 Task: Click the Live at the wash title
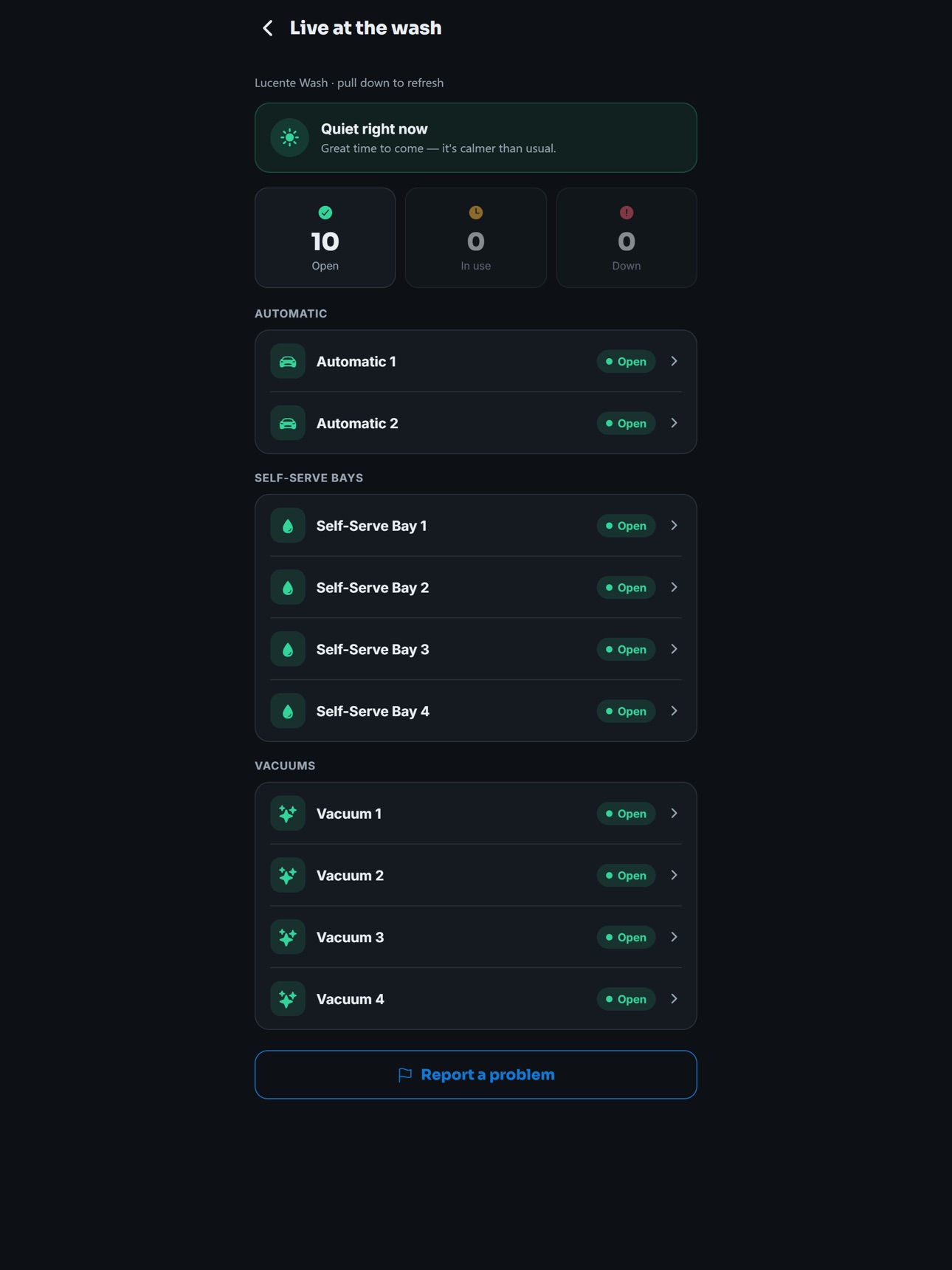(365, 28)
